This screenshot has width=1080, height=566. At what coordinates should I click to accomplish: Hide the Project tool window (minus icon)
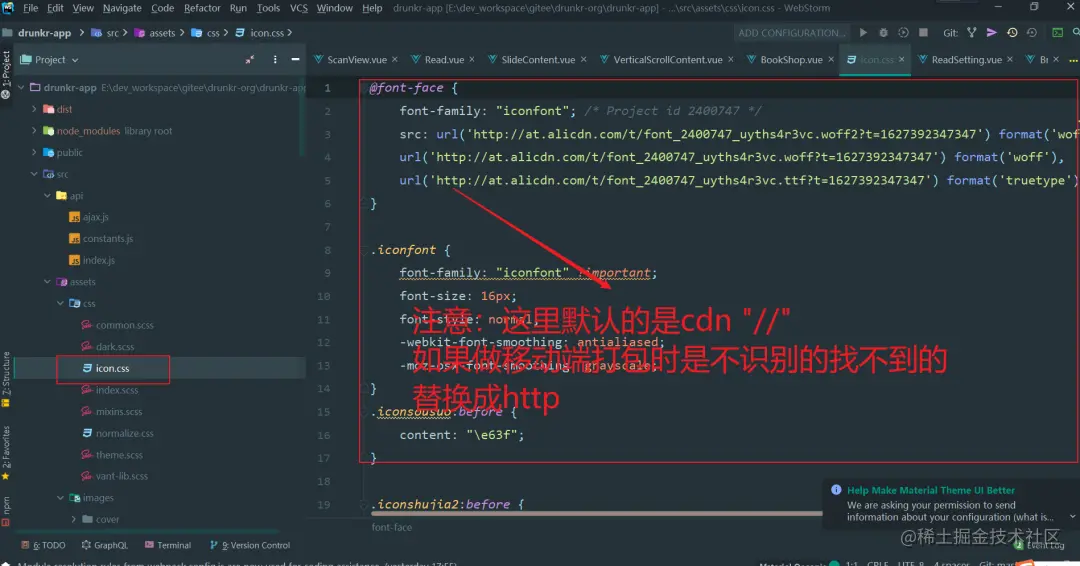[295, 60]
